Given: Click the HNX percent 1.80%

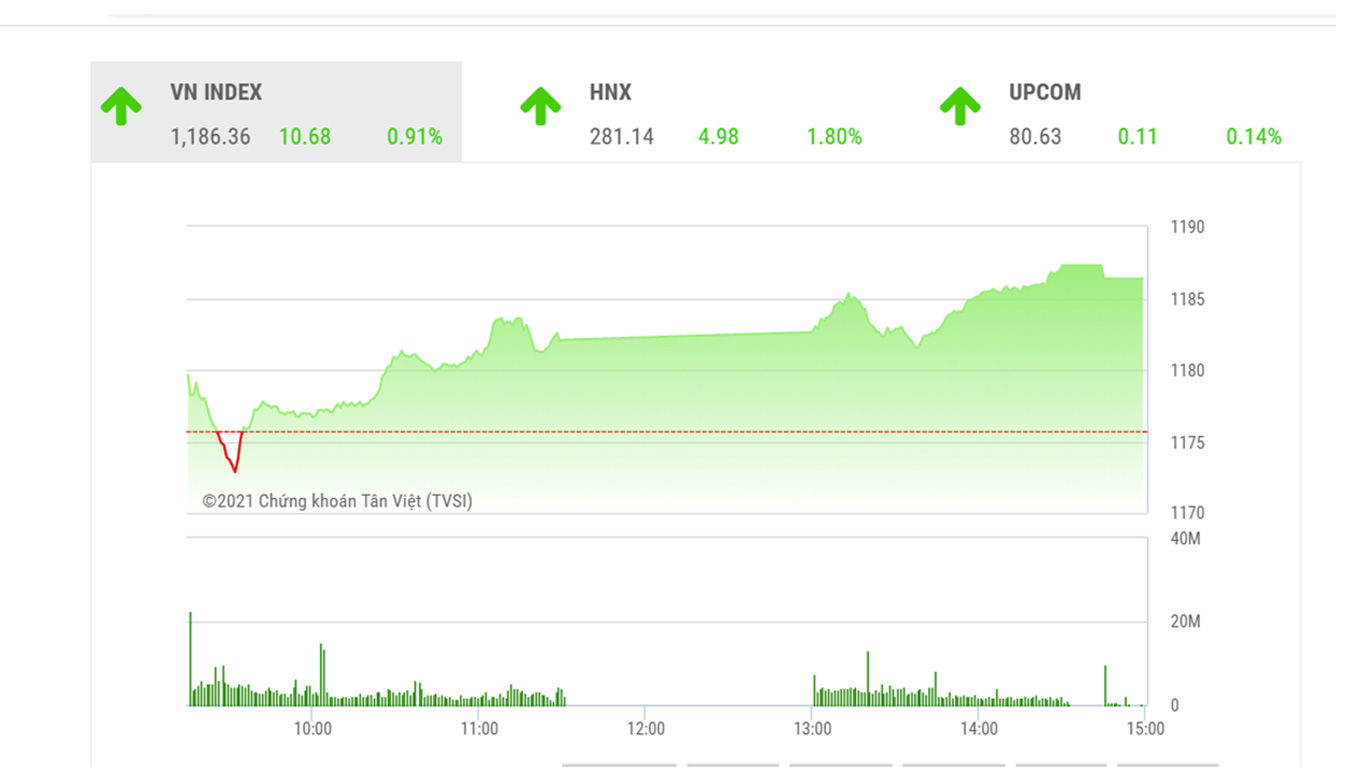Looking at the screenshot, I should click(x=835, y=137).
